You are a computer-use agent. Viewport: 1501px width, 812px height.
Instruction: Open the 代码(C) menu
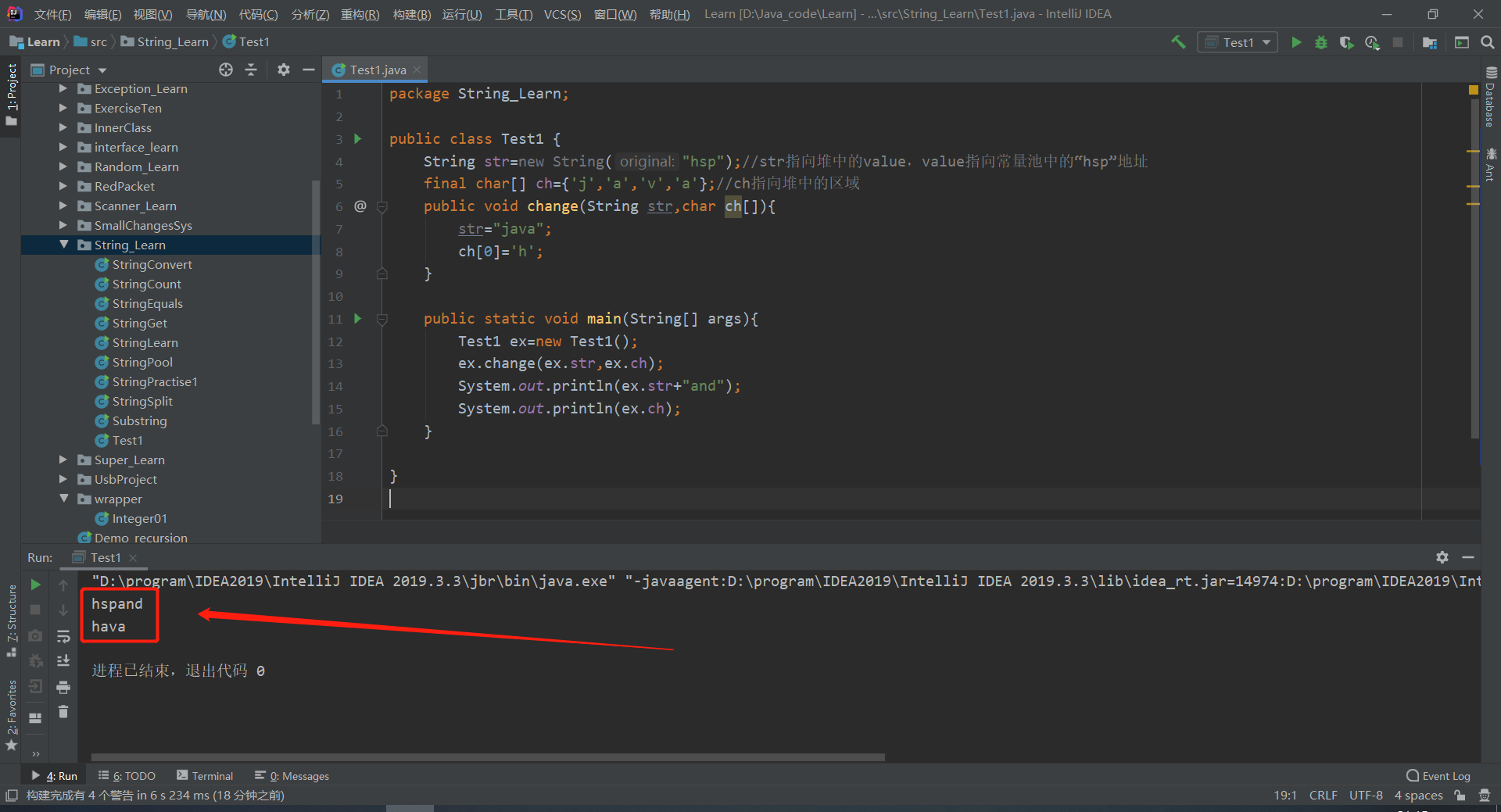(x=258, y=14)
